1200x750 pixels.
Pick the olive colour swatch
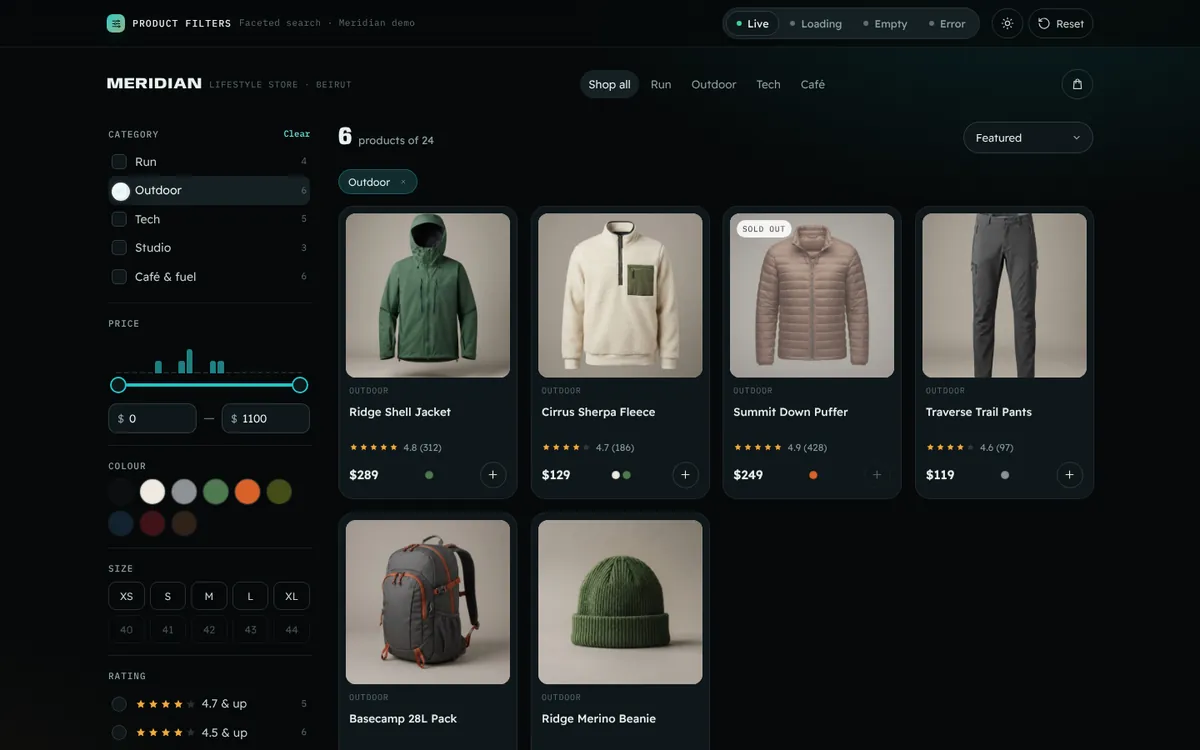click(279, 491)
